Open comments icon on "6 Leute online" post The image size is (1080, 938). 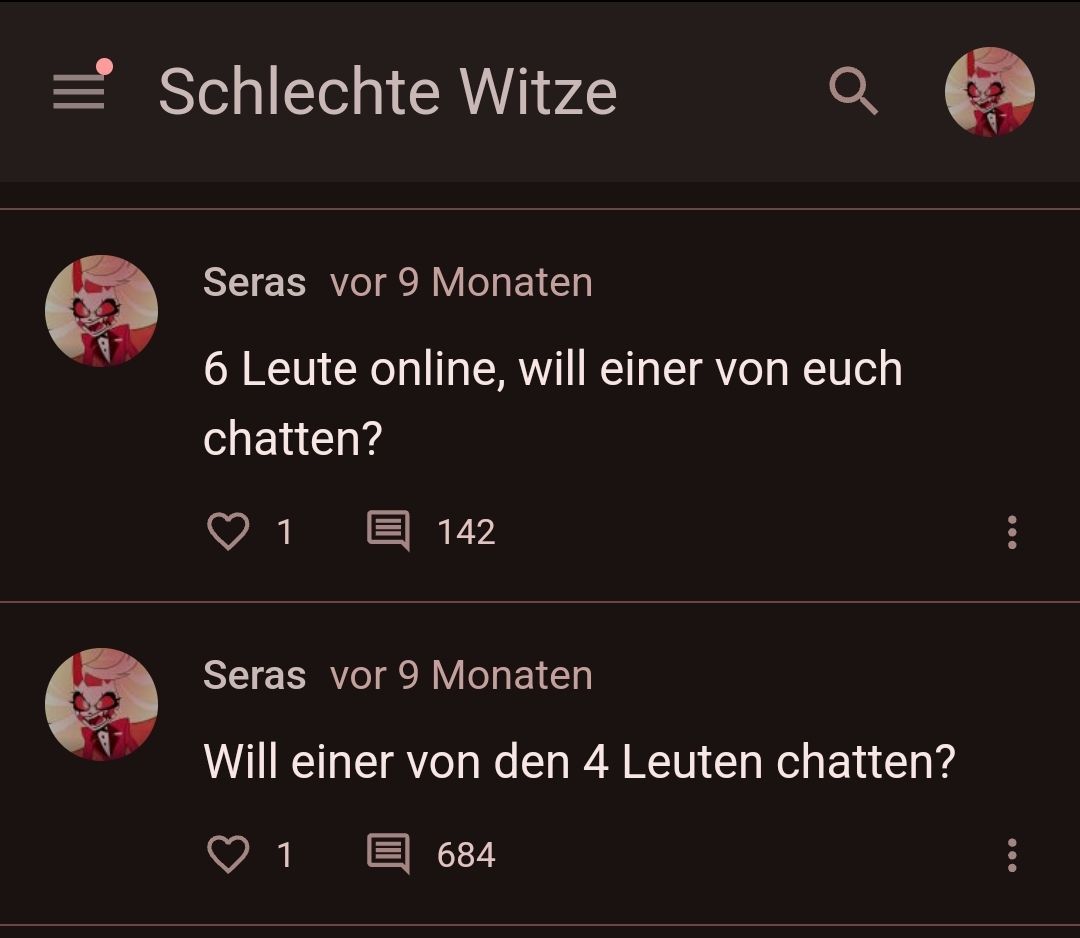(388, 531)
